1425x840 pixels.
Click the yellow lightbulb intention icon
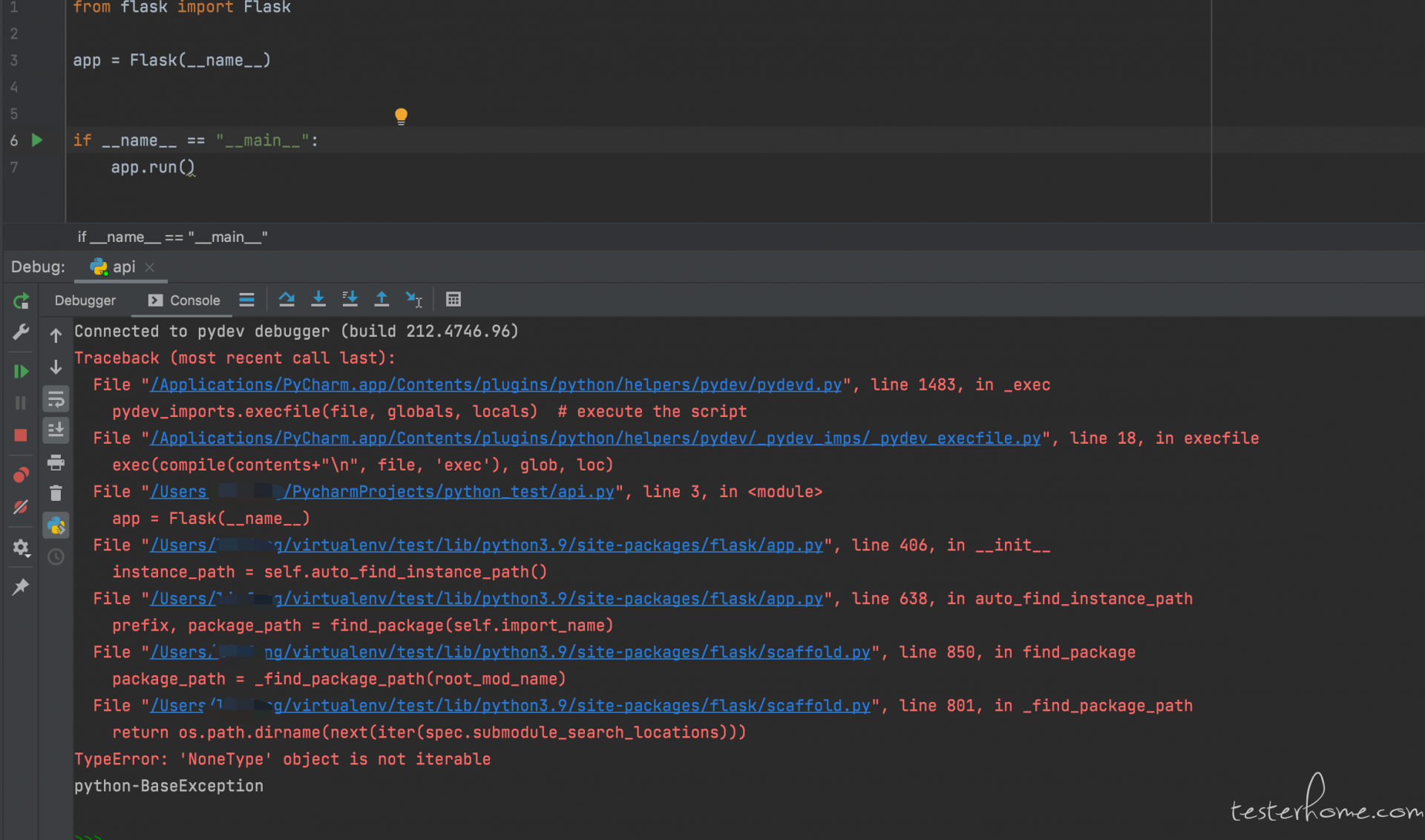coord(401,116)
